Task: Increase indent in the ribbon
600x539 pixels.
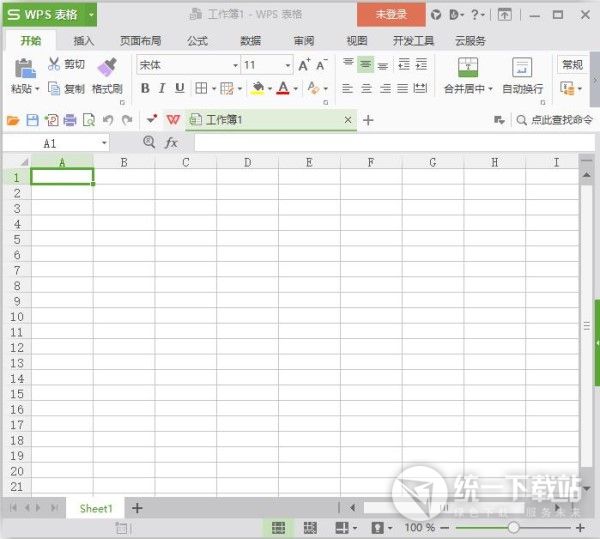Action: tap(421, 64)
